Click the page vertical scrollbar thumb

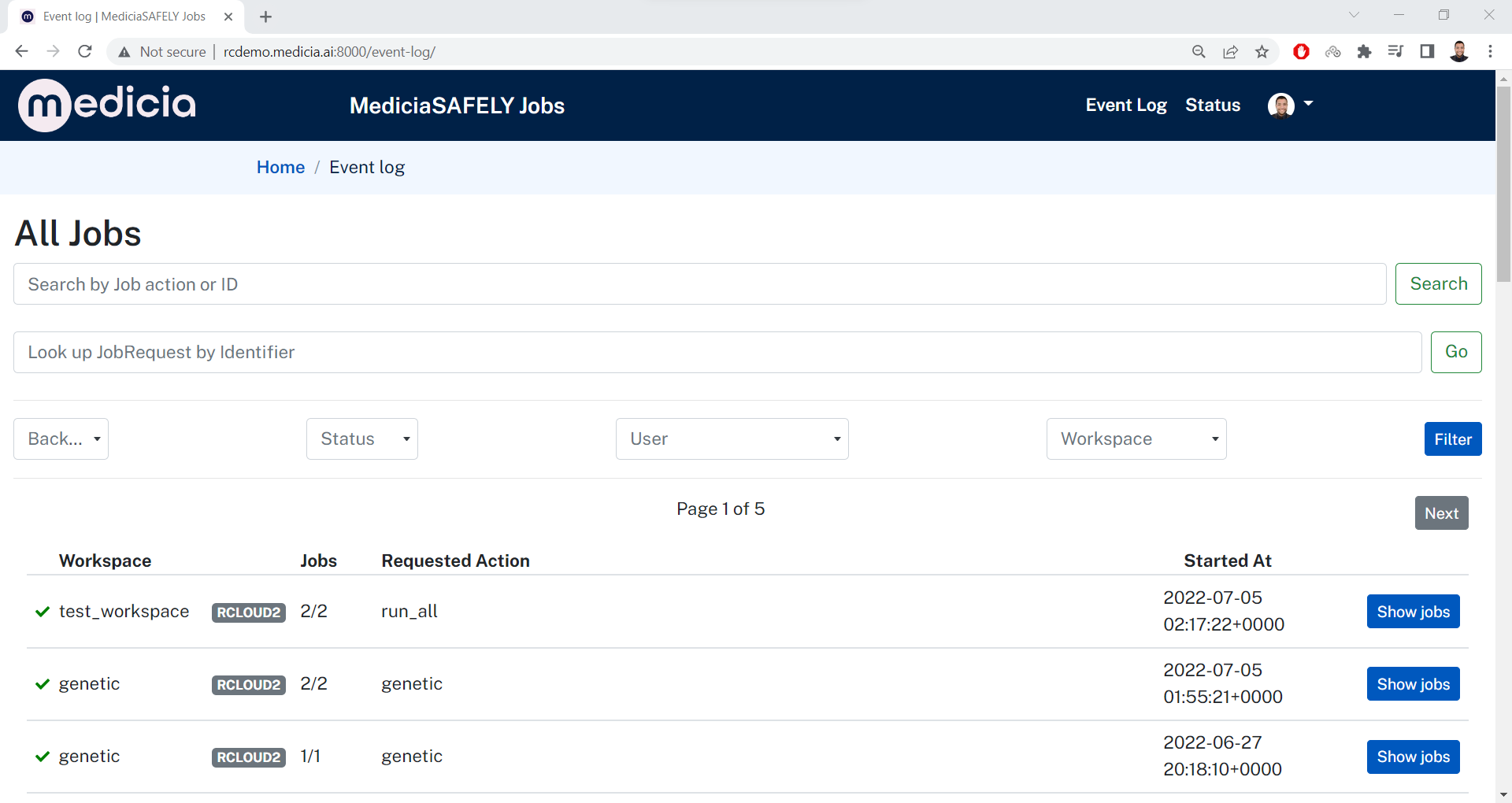click(x=1503, y=183)
